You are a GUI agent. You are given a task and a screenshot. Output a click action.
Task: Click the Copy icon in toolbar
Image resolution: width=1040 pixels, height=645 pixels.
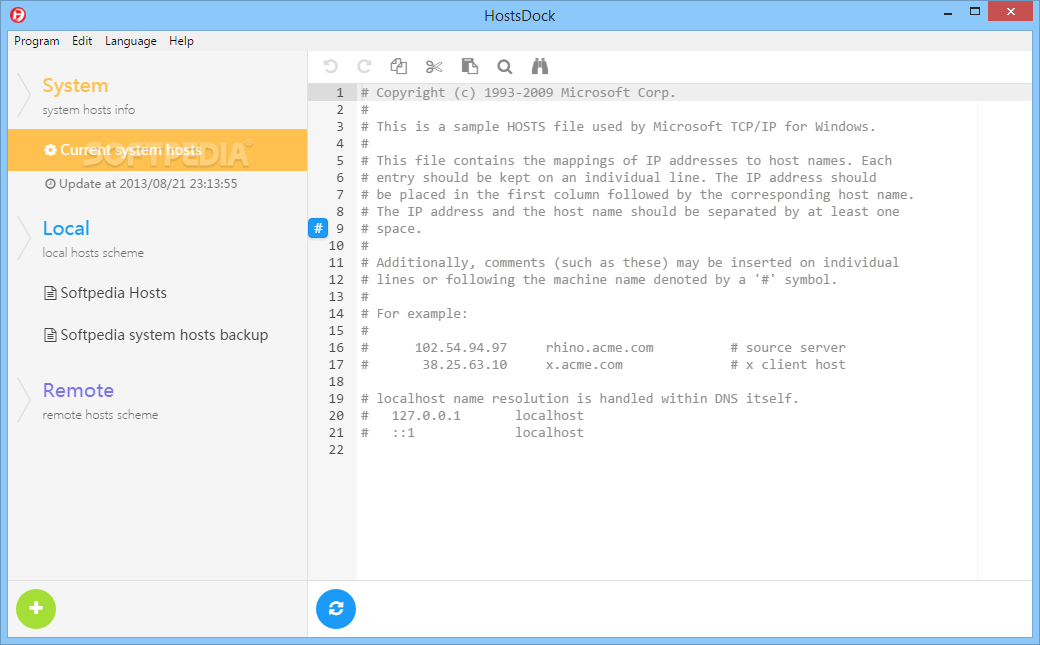click(x=399, y=66)
